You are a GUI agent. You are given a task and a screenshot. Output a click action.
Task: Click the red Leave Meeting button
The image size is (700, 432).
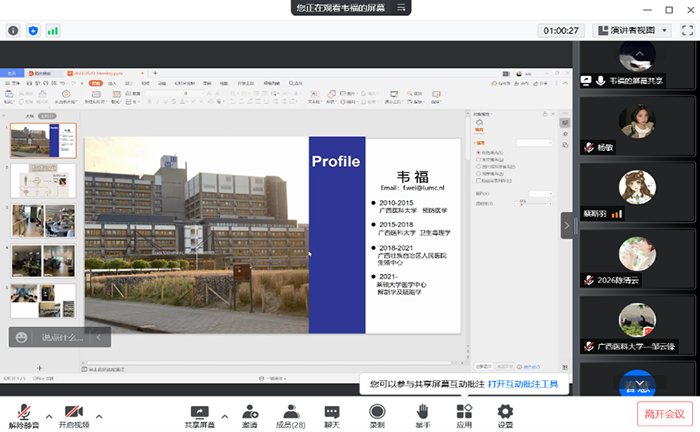click(662, 412)
